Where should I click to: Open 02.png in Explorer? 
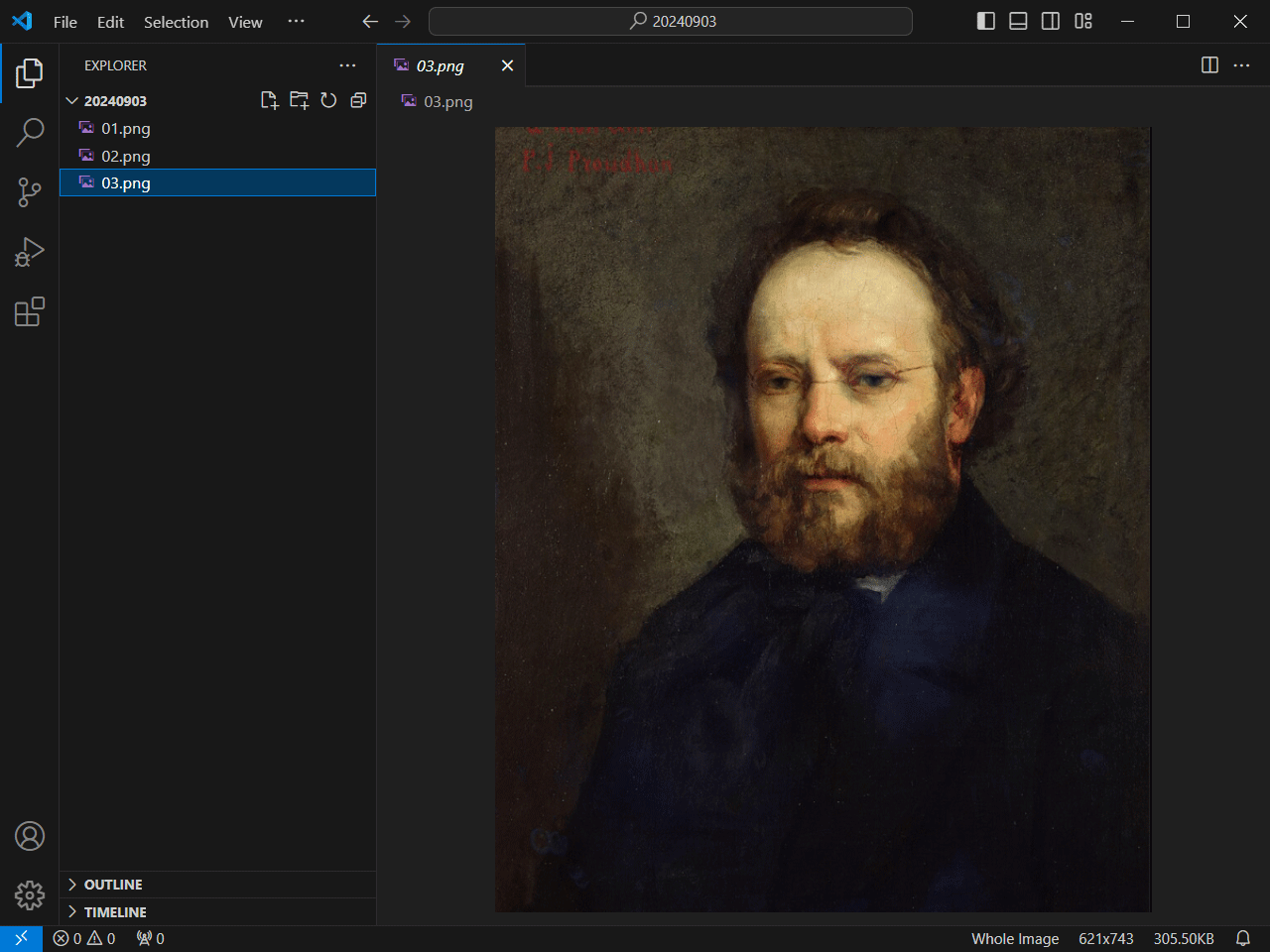pyautogui.click(x=218, y=157)
